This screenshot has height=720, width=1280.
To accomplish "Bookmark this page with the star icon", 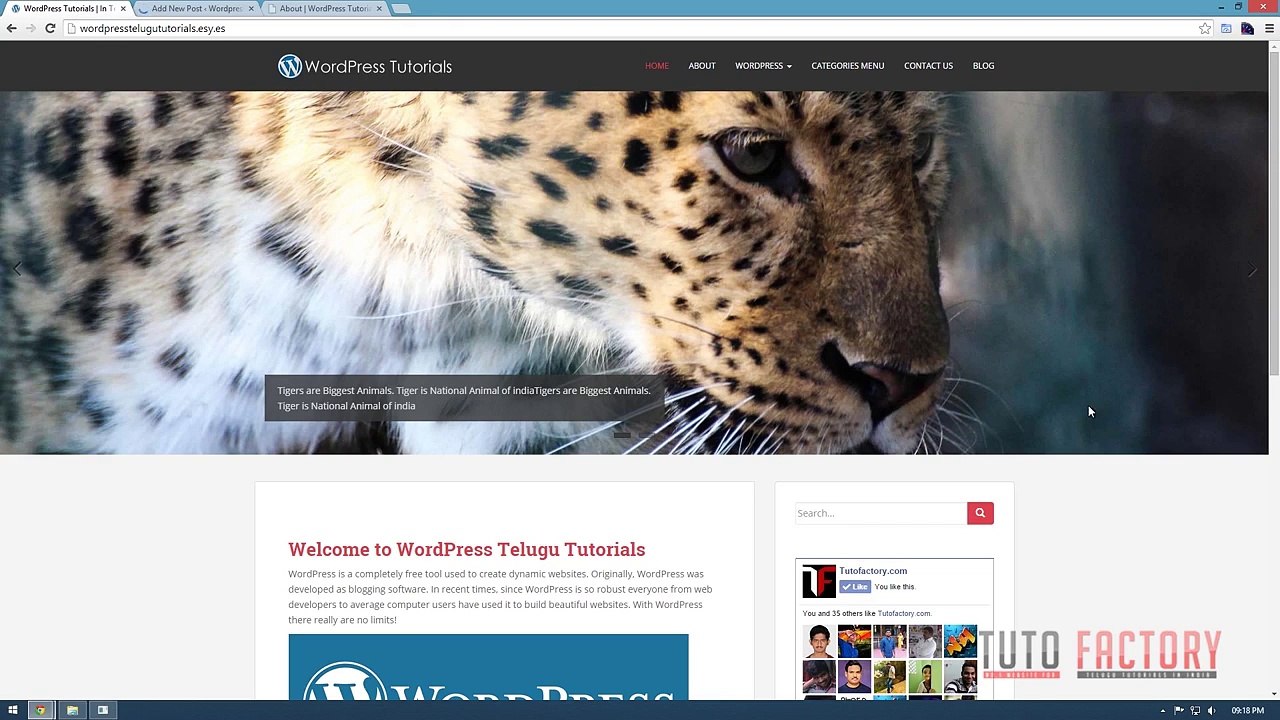I will (x=1205, y=28).
